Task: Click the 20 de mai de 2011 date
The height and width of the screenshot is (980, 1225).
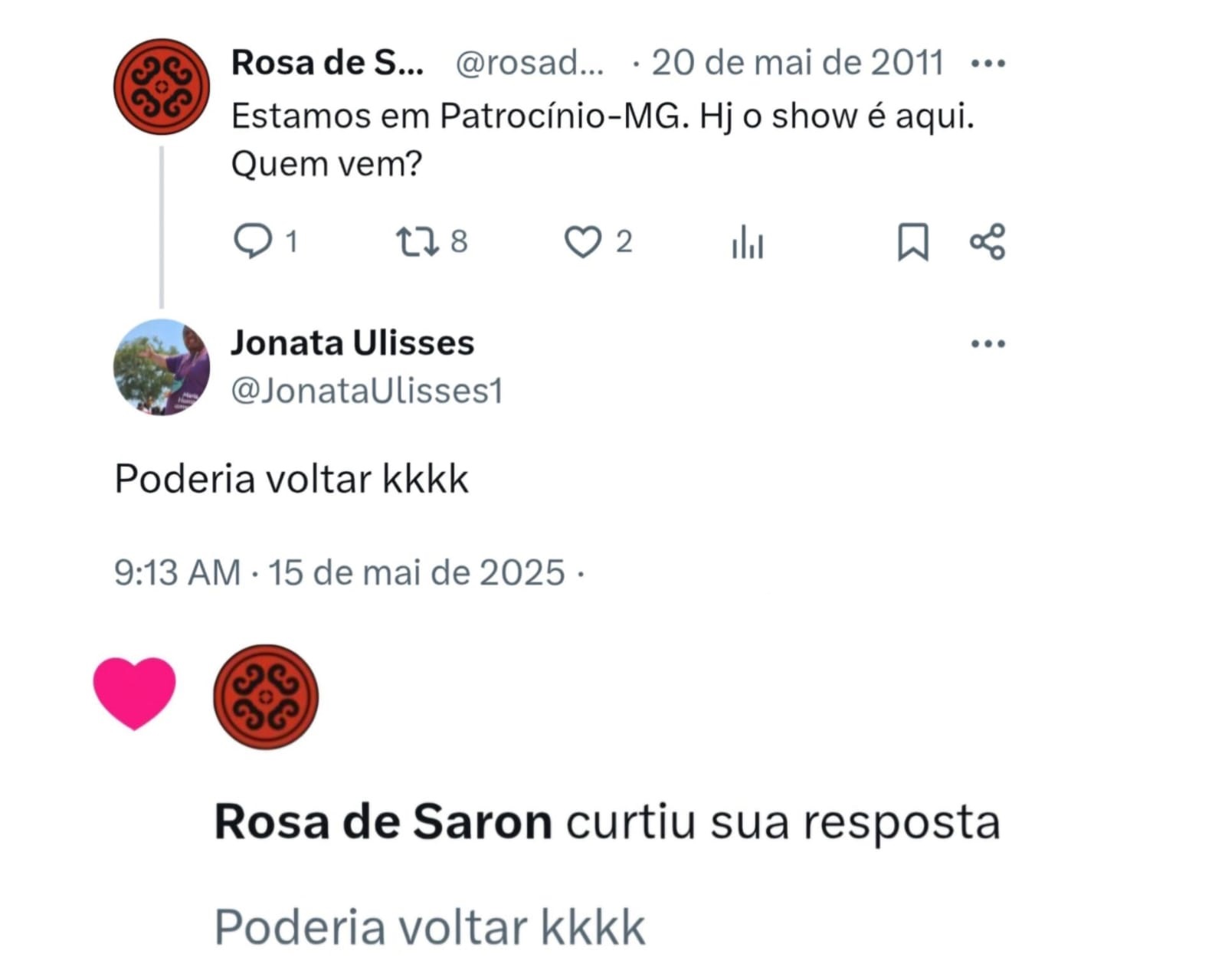Action: click(x=798, y=63)
